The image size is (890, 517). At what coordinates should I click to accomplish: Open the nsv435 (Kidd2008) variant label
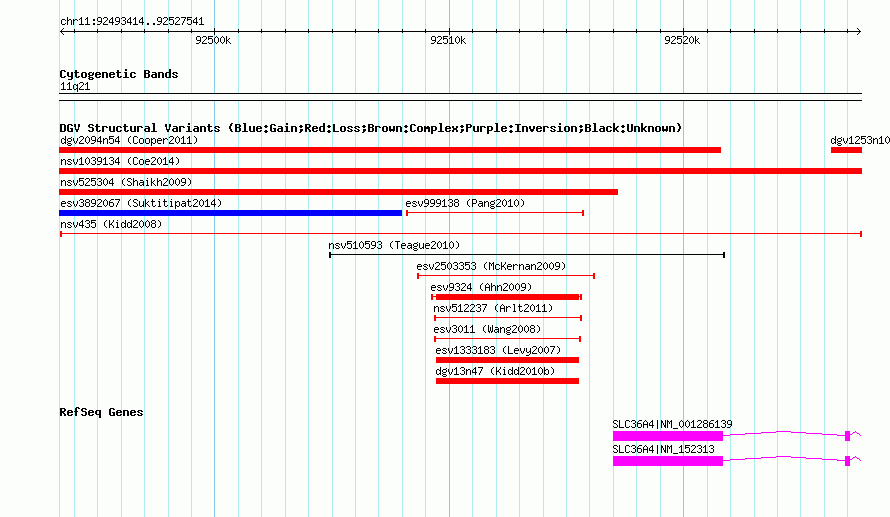(111, 224)
